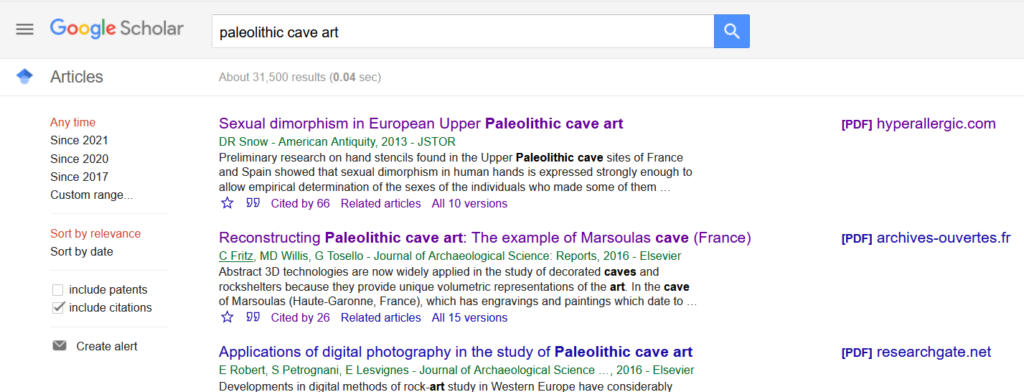Select the Any time filter
The width and height of the screenshot is (1024, 392).
(72, 122)
